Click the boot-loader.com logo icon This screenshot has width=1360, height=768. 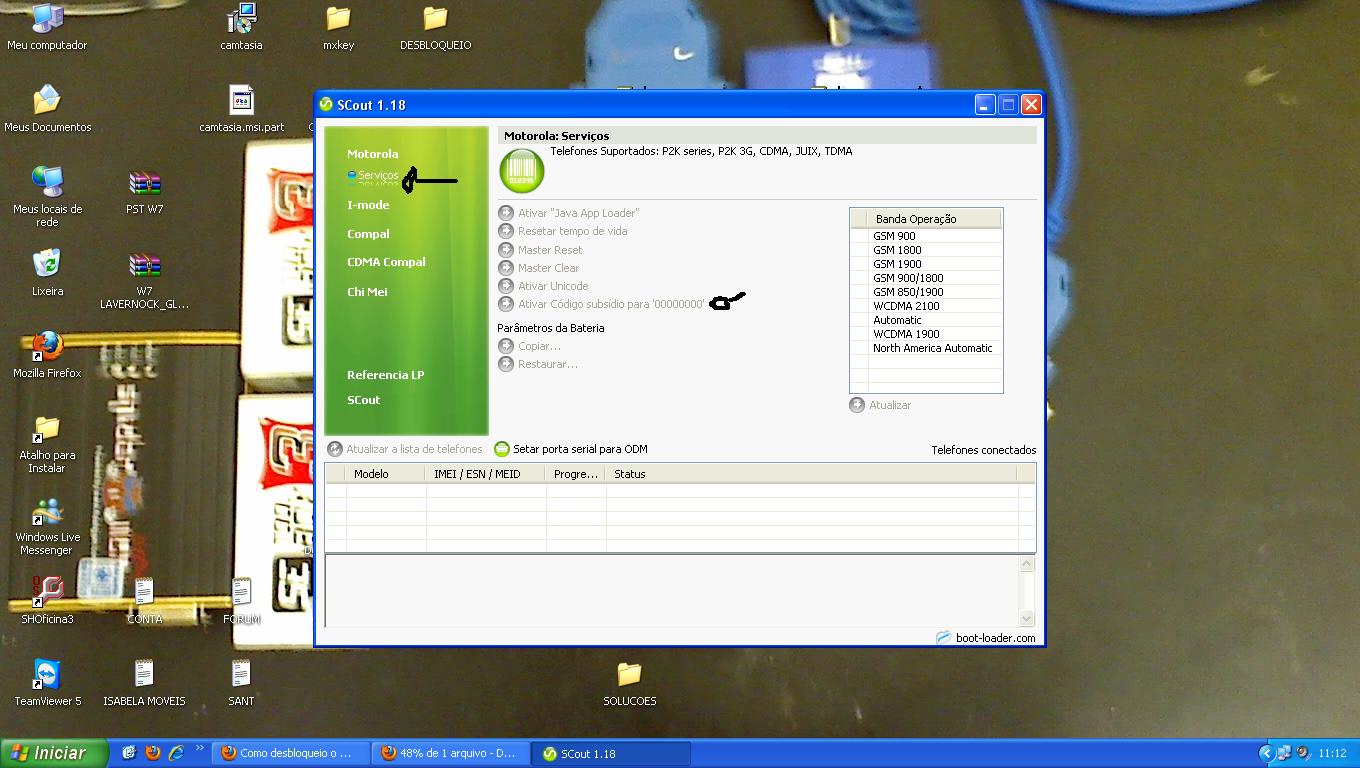click(x=943, y=638)
